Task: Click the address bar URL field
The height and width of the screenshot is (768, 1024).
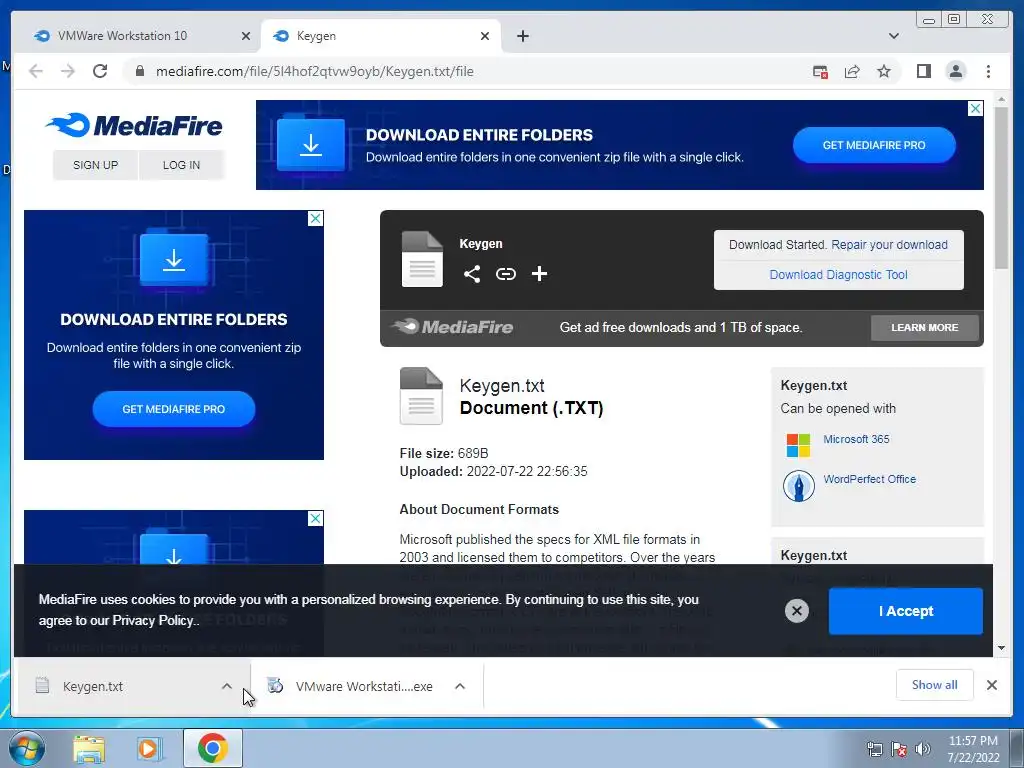Action: point(315,71)
